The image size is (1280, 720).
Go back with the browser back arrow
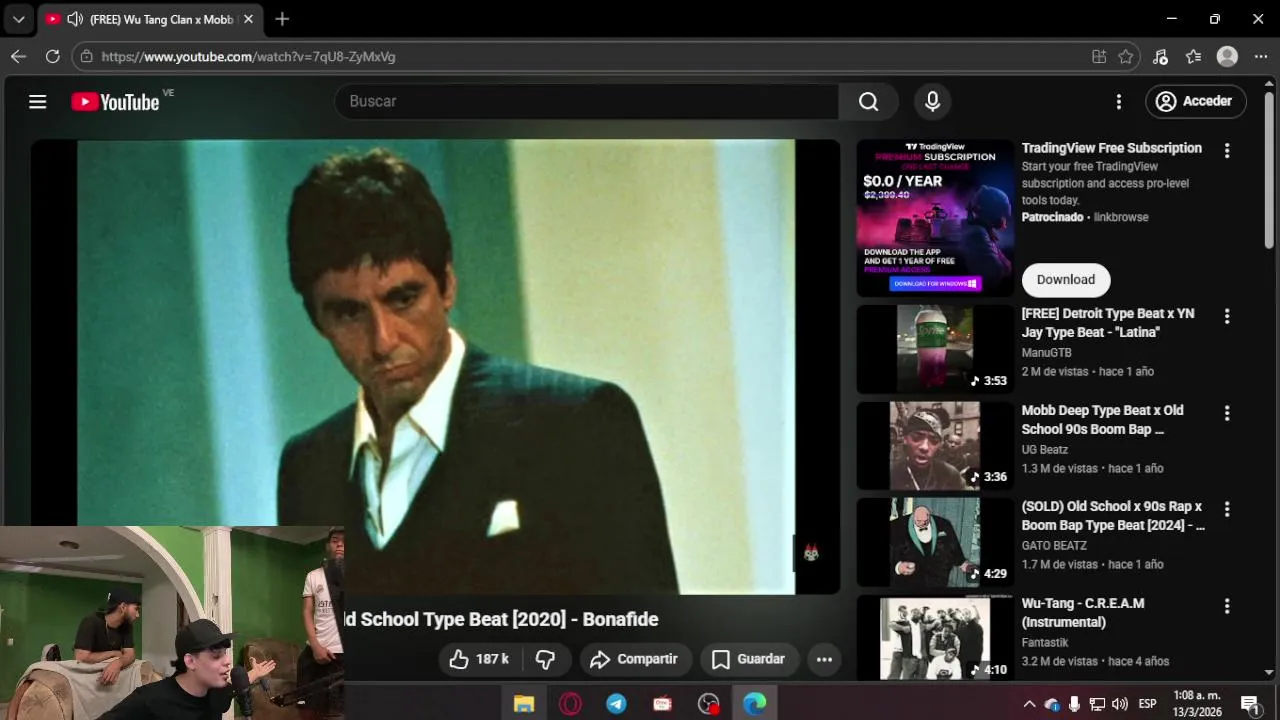(18, 57)
